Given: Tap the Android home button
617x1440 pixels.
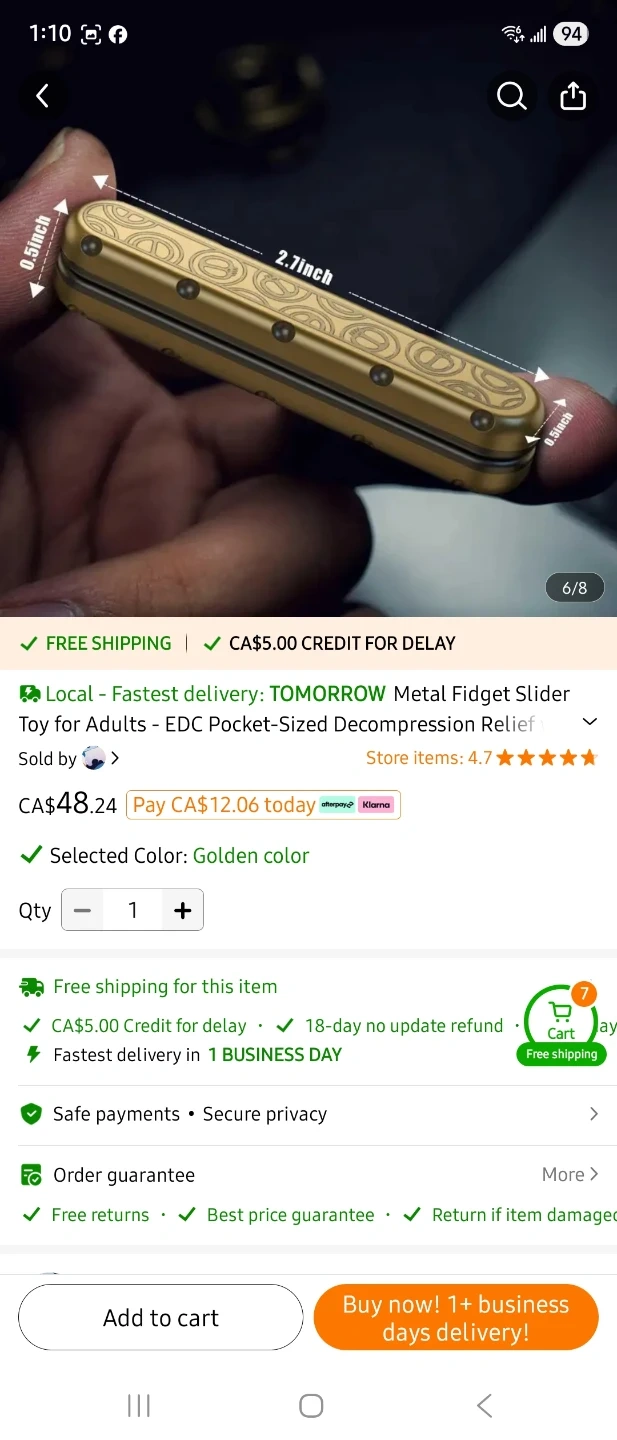Looking at the screenshot, I should click(311, 1405).
